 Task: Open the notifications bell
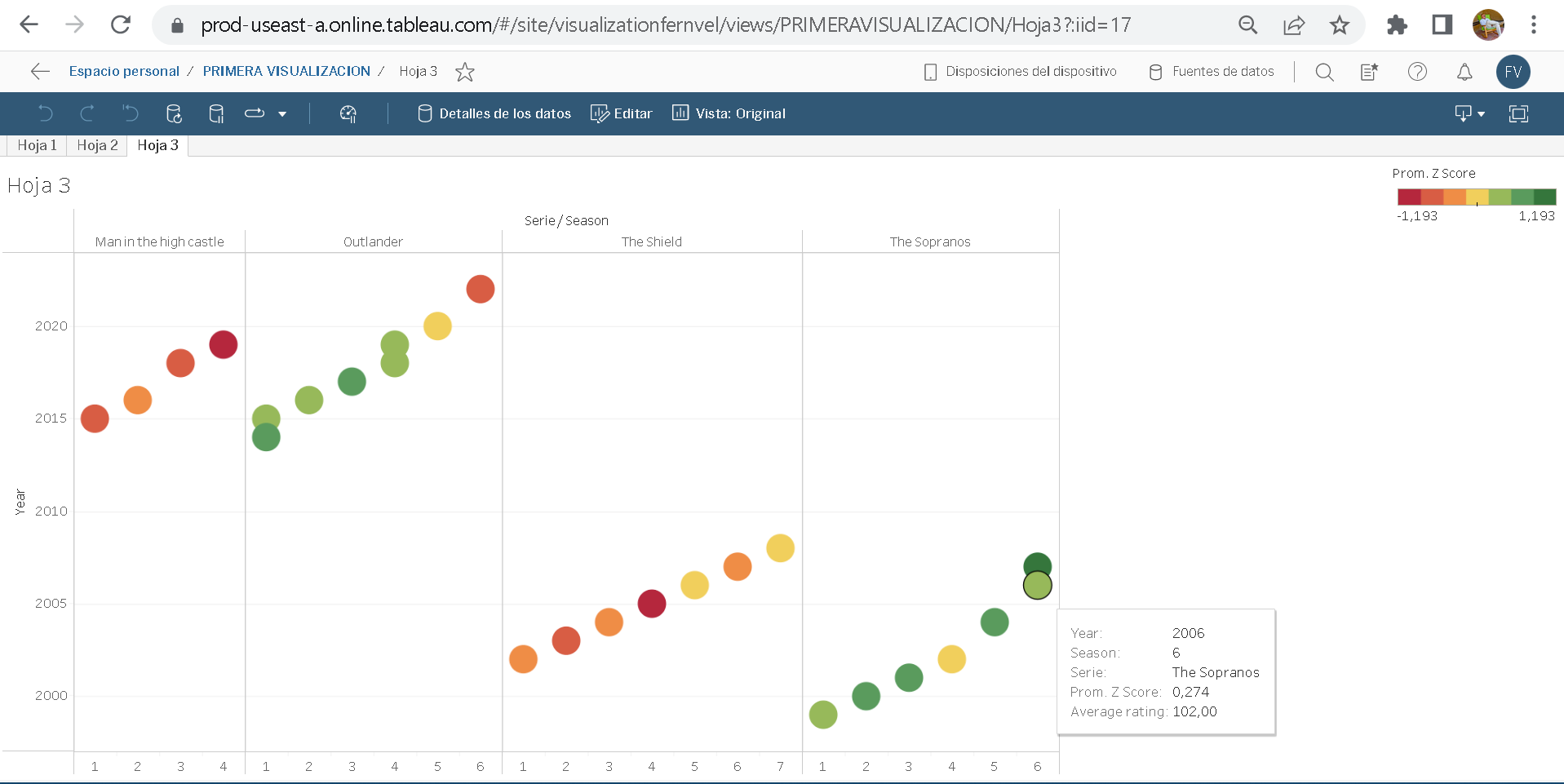pos(1464,72)
